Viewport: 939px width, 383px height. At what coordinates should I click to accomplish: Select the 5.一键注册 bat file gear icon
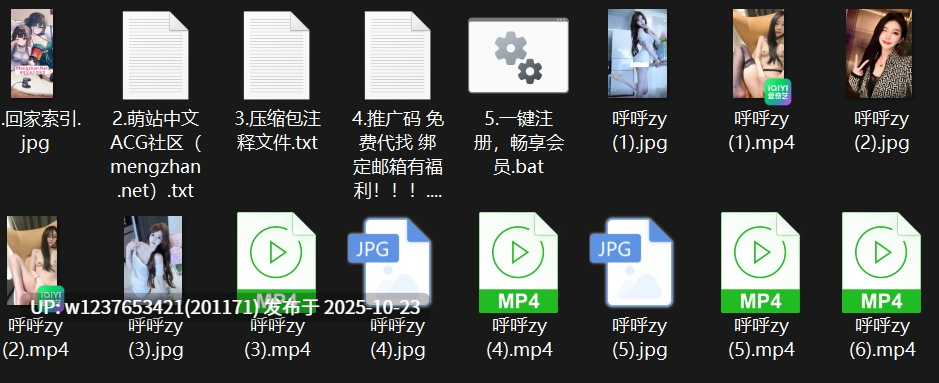(x=518, y=55)
